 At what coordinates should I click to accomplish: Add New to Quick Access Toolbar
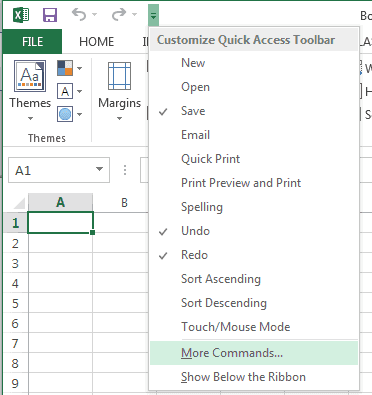[254, 63]
